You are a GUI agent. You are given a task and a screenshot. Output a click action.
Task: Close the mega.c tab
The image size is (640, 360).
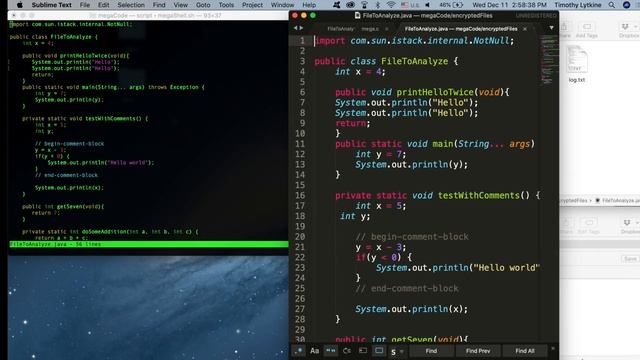tap(387, 29)
